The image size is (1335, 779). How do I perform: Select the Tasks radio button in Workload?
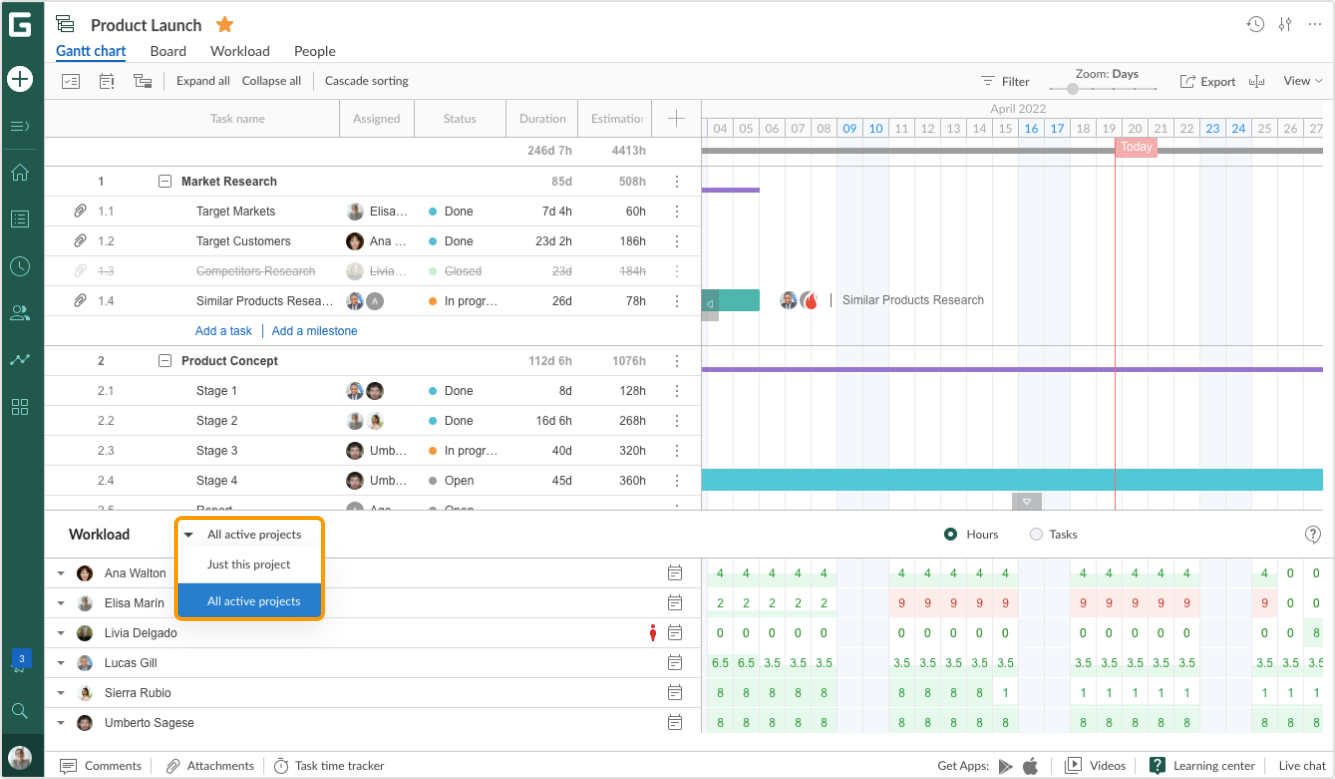point(1036,533)
